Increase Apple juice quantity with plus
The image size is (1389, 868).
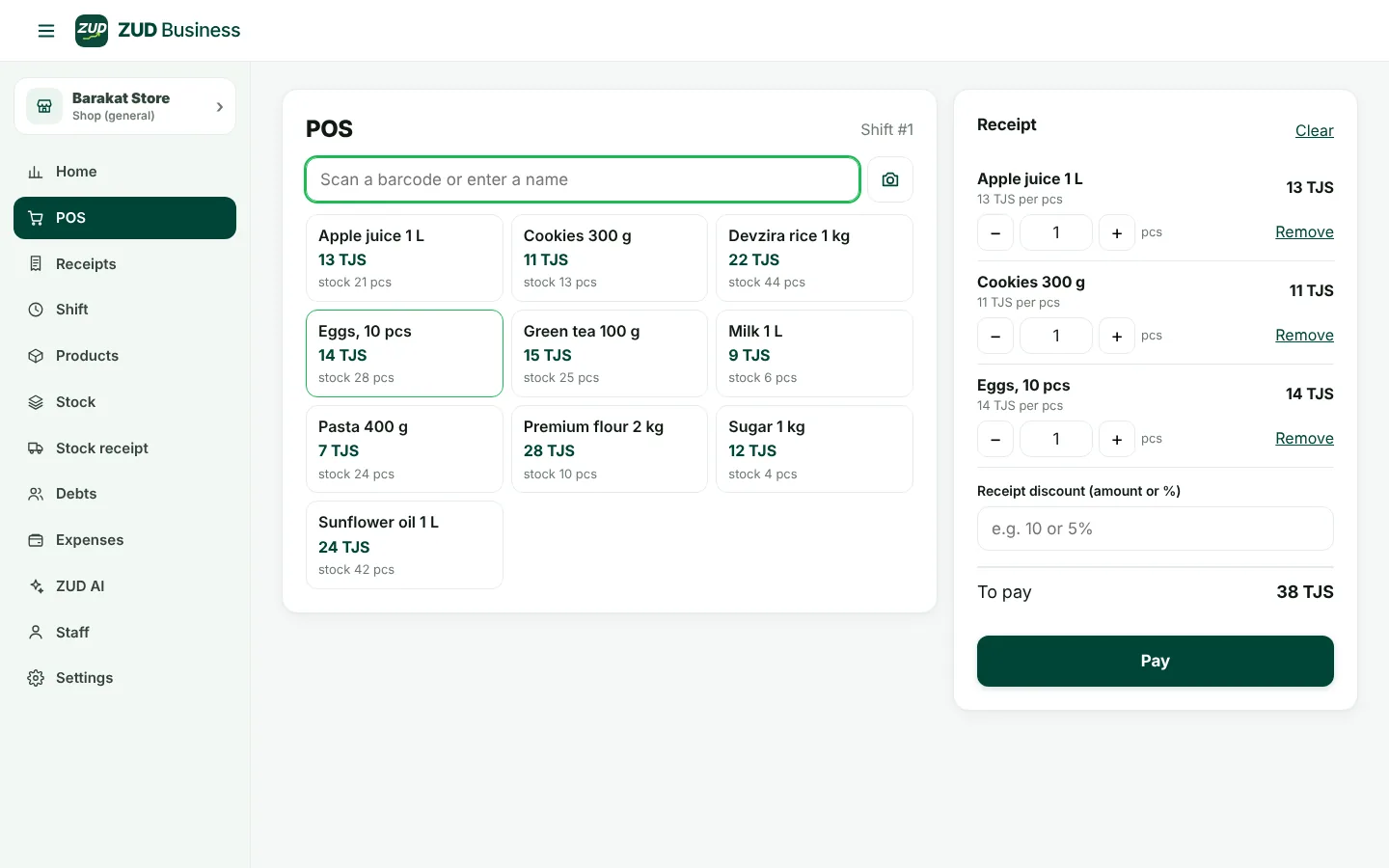tap(1117, 232)
